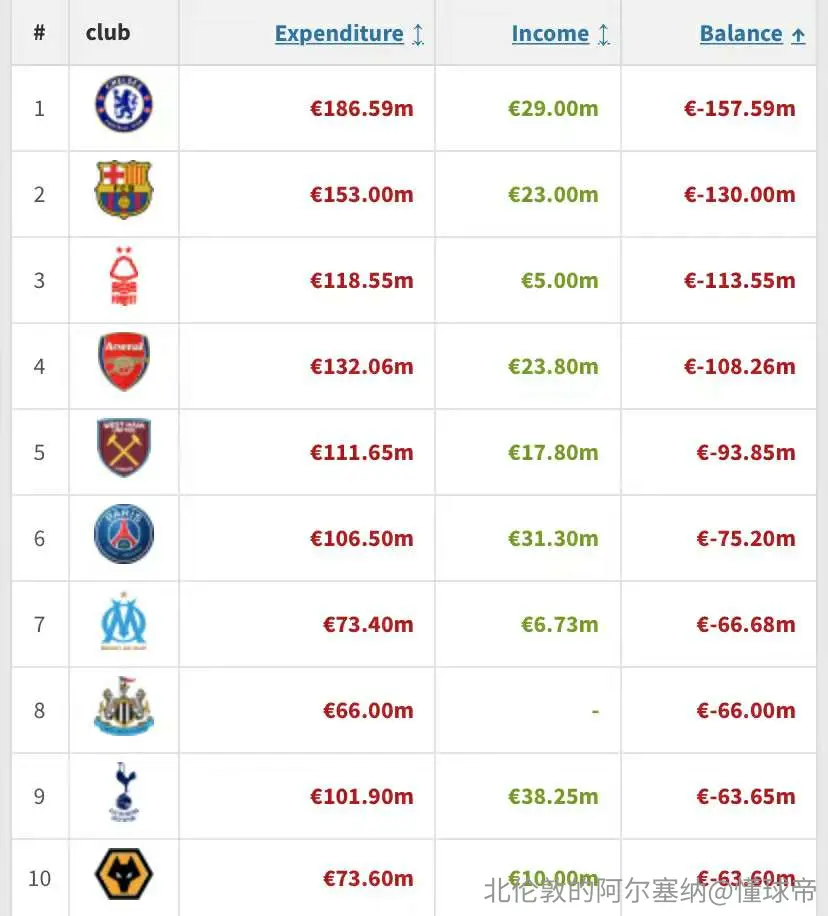This screenshot has width=828, height=916.
Task: Open the Newcastle United crest
Action: click(124, 706)
